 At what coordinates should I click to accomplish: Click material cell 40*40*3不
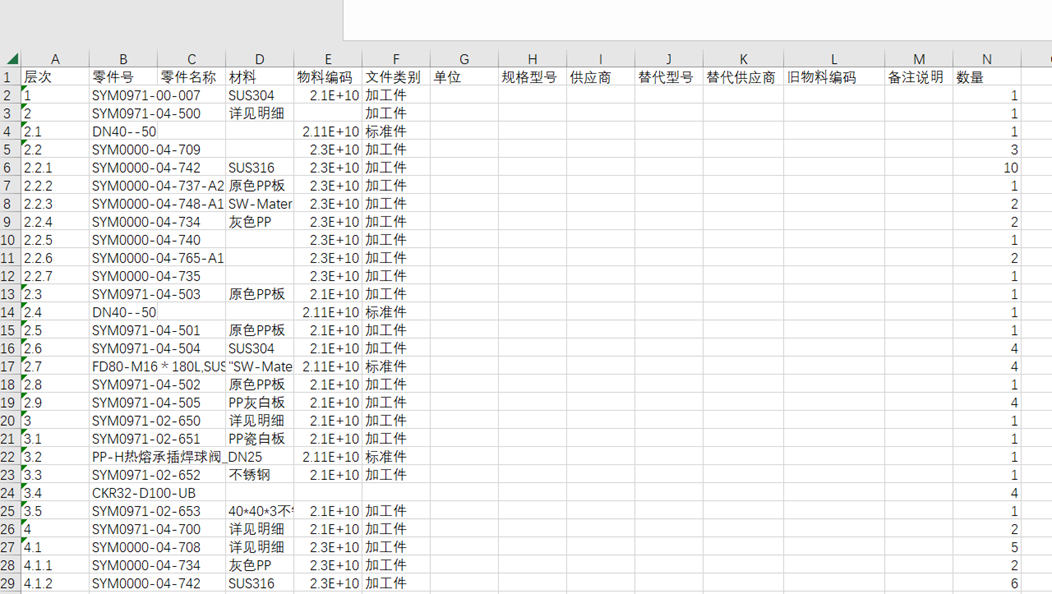click(260, 511)
